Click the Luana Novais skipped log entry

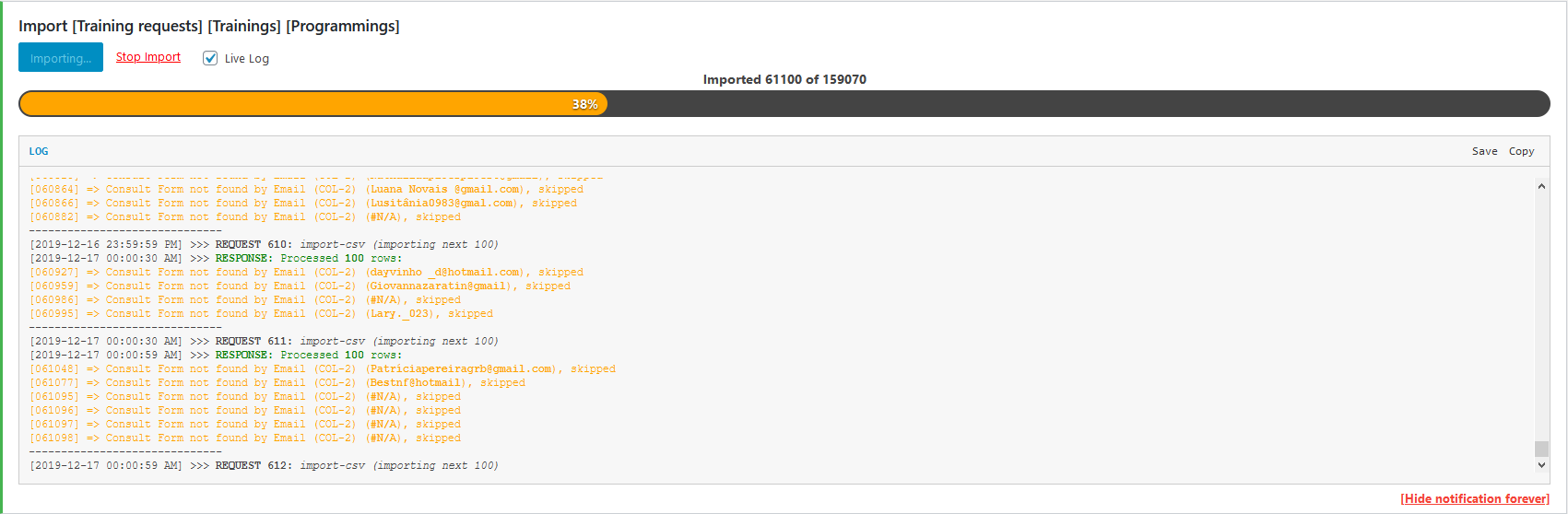tap(306, 189)
